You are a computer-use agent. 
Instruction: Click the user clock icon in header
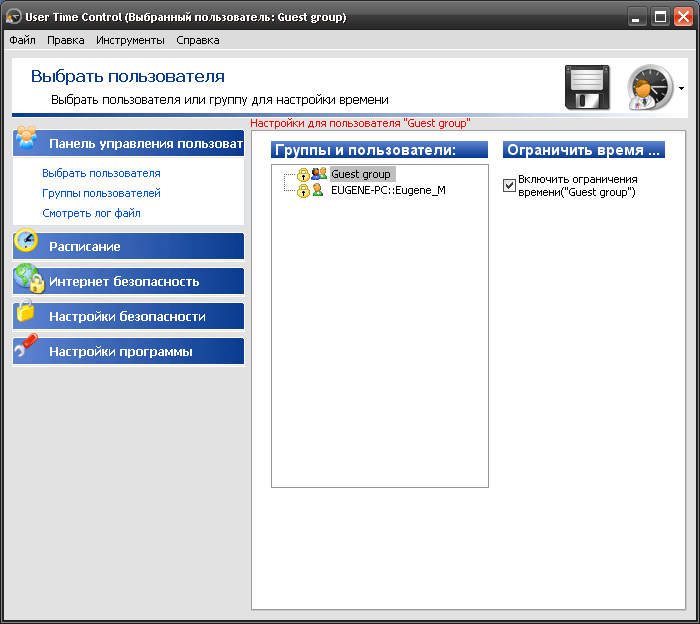[x=651, y=87]
